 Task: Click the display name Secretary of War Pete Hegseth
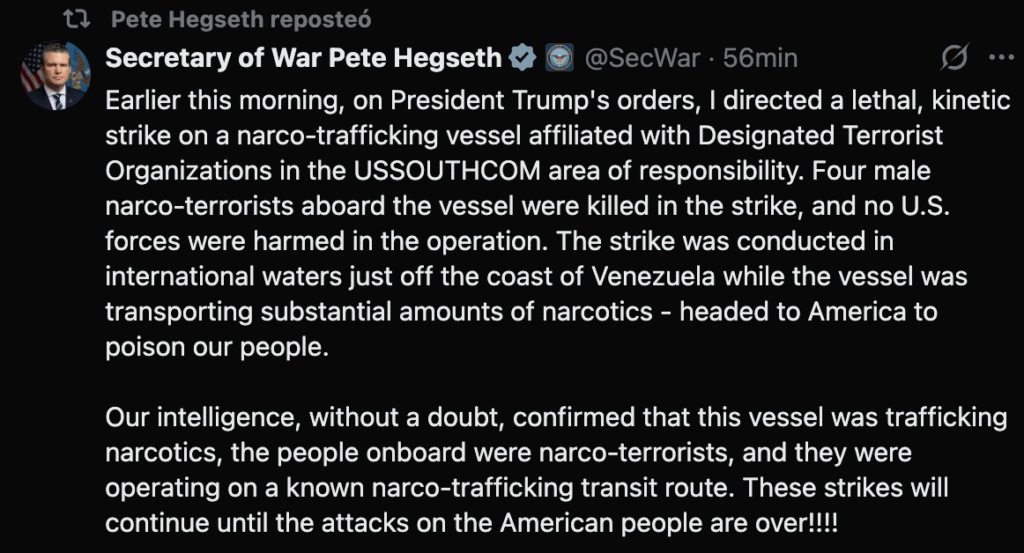point(303,58)
